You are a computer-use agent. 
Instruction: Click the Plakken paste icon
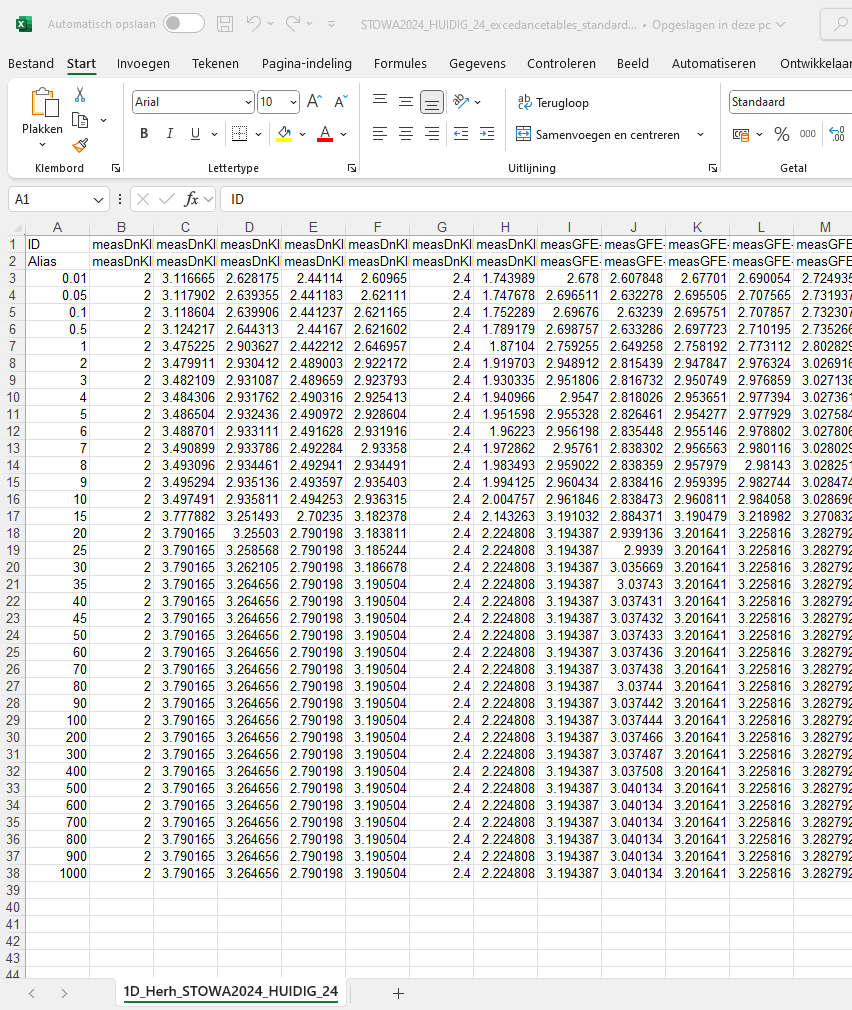coord(44,103)
